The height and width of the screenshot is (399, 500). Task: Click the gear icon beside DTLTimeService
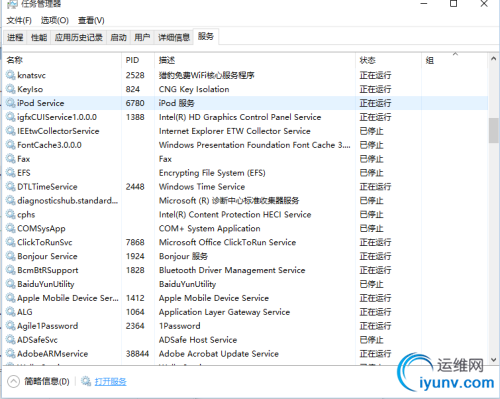11,186
